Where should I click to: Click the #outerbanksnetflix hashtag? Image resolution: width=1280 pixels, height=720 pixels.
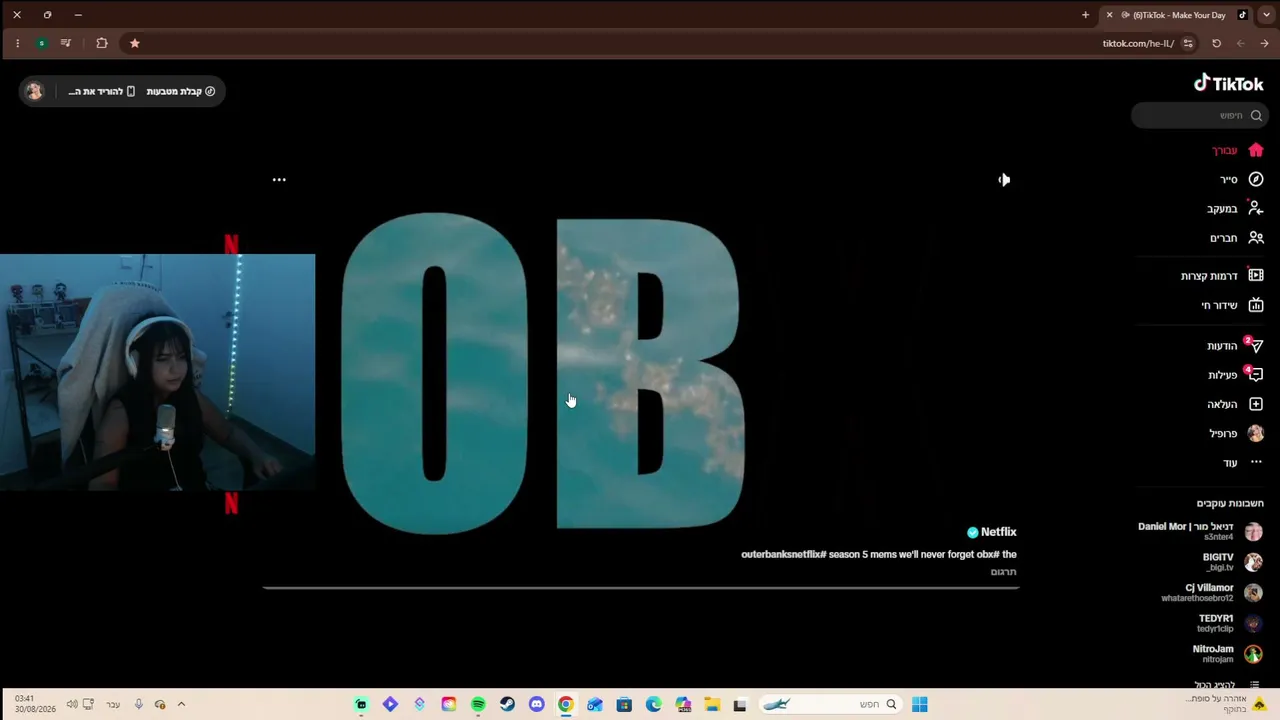point(784,554)
